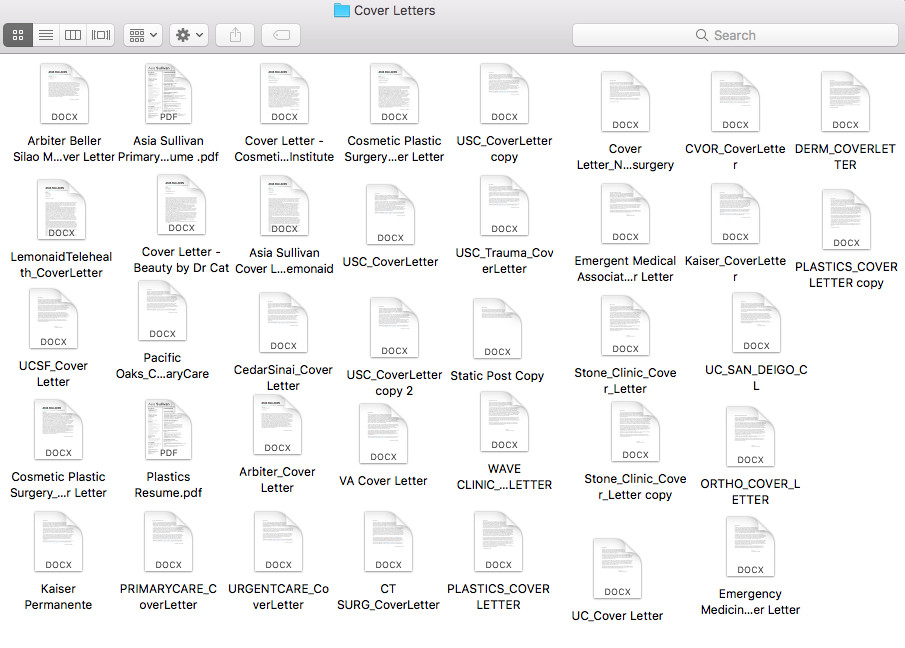The height and width of the screenshot is (648, 905).
Task: Select Cover Letter Neurosurgery file
Action: (x=625, y=102)
